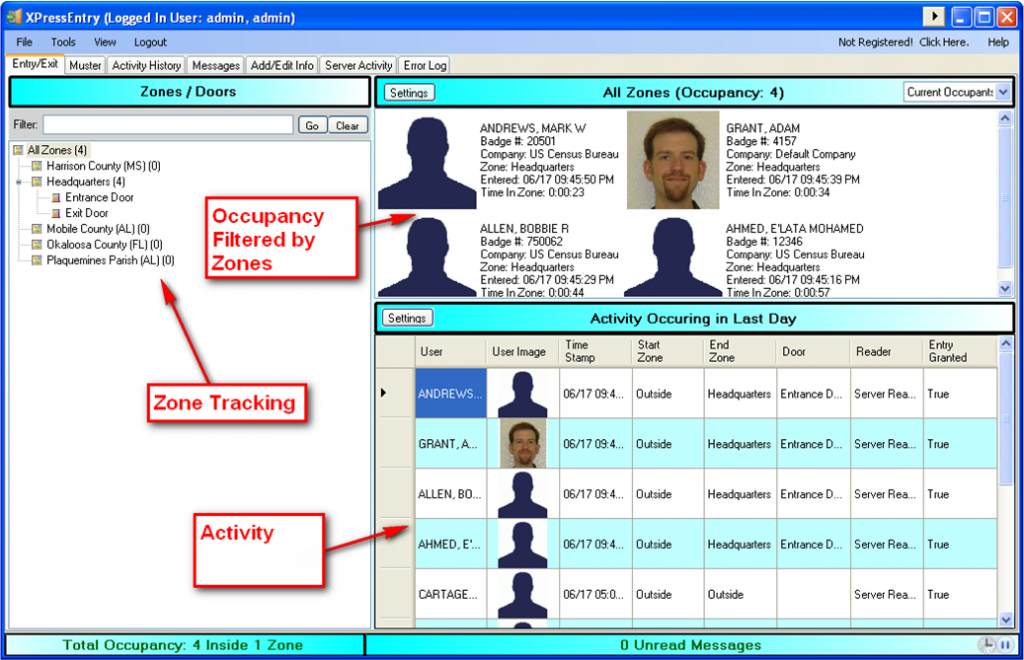The width and height of the screenshot is (1024, 660).
Task: Click the Go button next to Filter
Action: tap(311, 124)
